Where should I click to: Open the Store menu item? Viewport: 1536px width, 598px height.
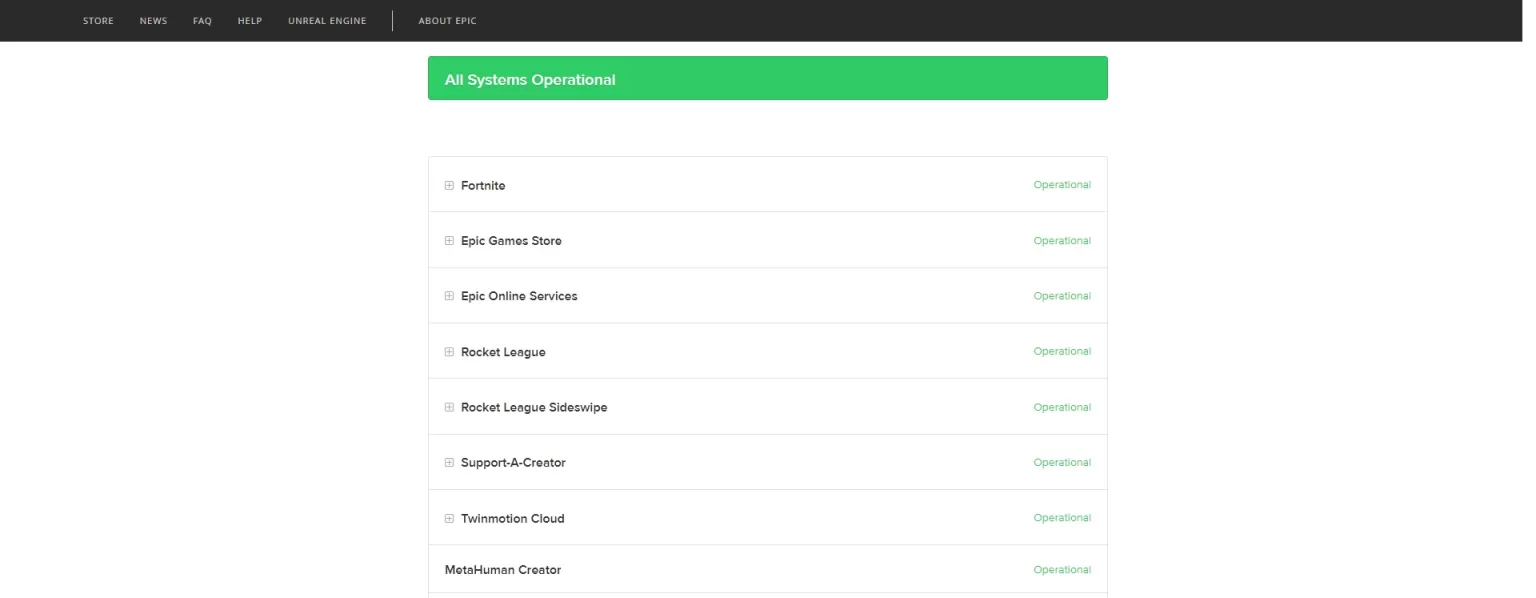(x=98, y=21)
